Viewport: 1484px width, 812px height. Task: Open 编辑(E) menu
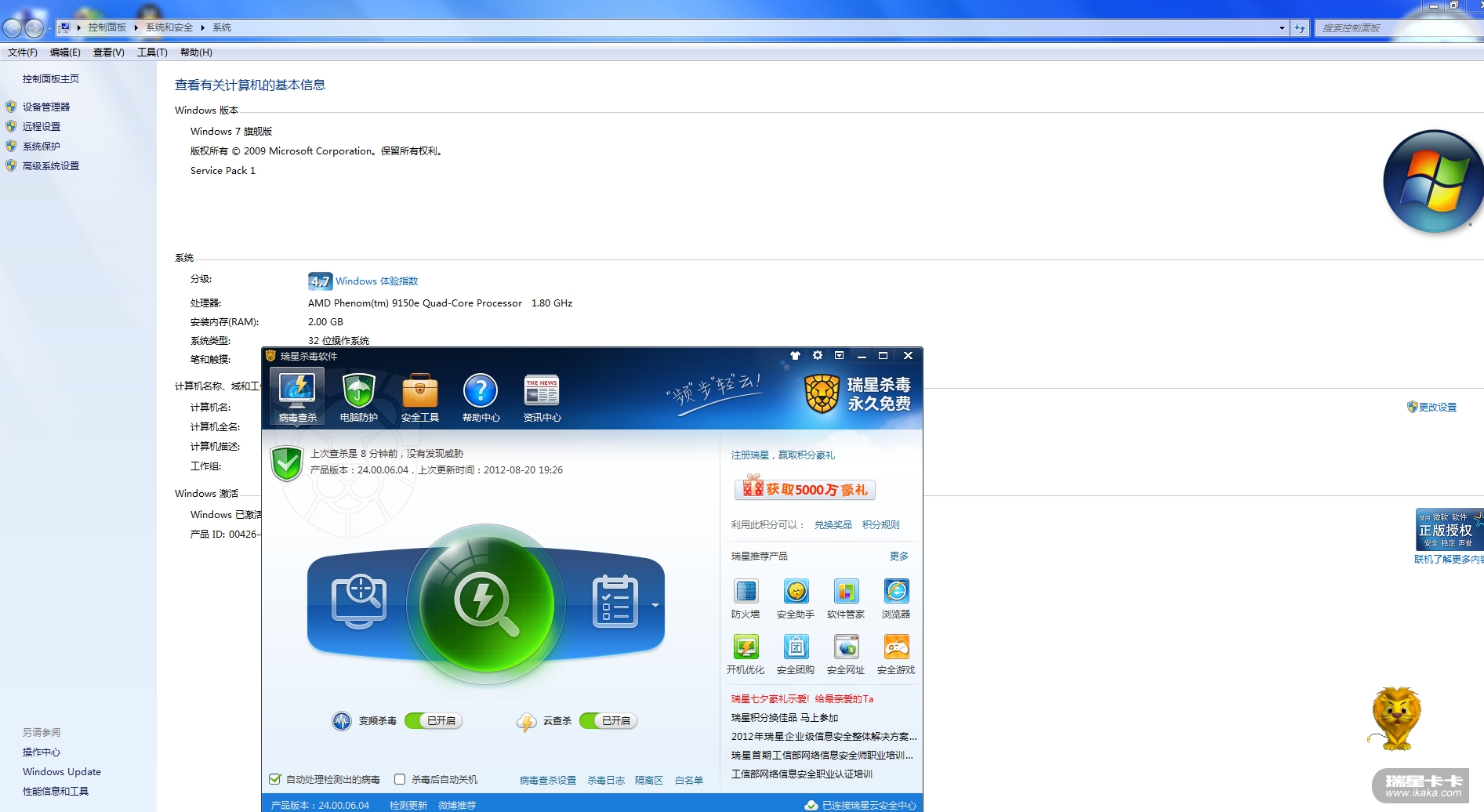65,53
